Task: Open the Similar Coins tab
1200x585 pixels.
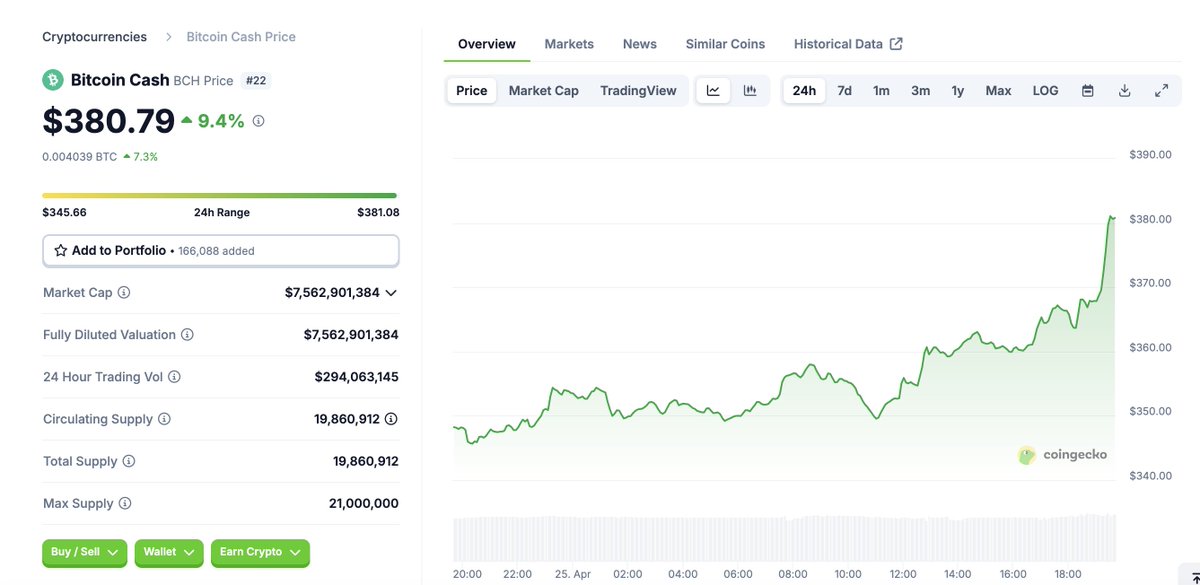Action: coord(725,44)
